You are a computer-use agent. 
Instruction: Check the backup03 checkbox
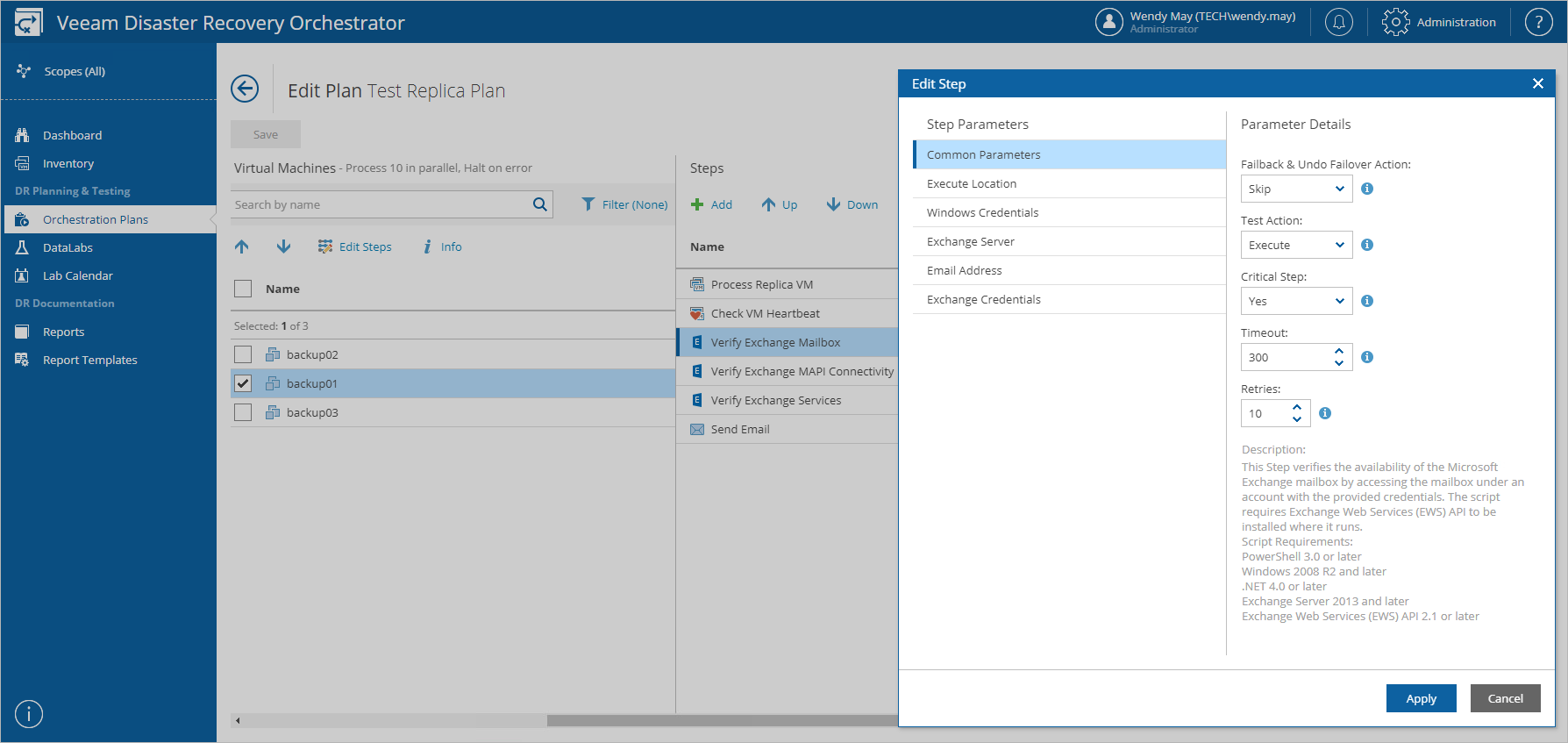[243, 412]
